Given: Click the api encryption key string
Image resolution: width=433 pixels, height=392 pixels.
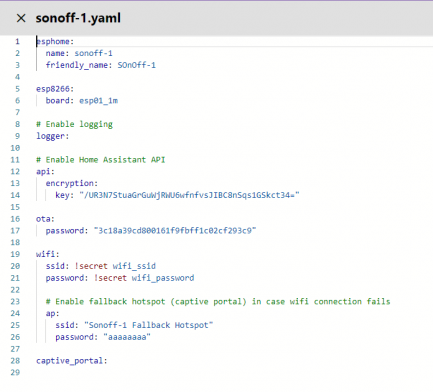Looking at the screenshot, I should tap(189, 195).
